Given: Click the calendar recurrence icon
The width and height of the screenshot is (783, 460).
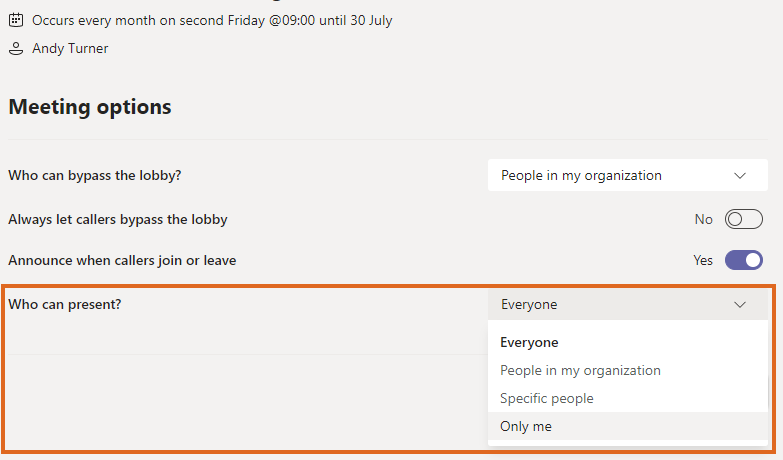Looking at the screenshot, I should pyautogui.click(x=16, y=20).
